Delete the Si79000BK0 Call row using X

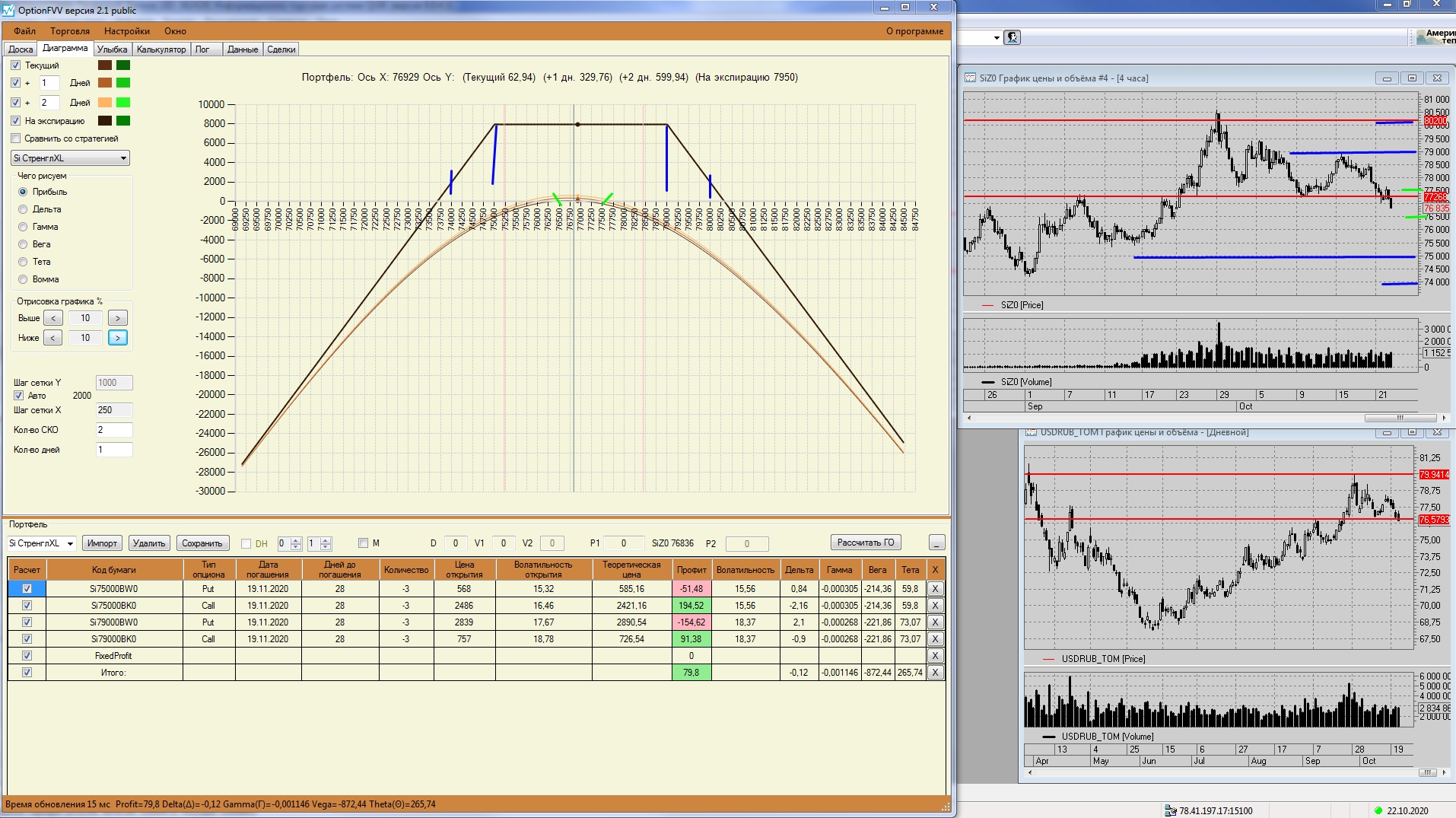[935, 639]
